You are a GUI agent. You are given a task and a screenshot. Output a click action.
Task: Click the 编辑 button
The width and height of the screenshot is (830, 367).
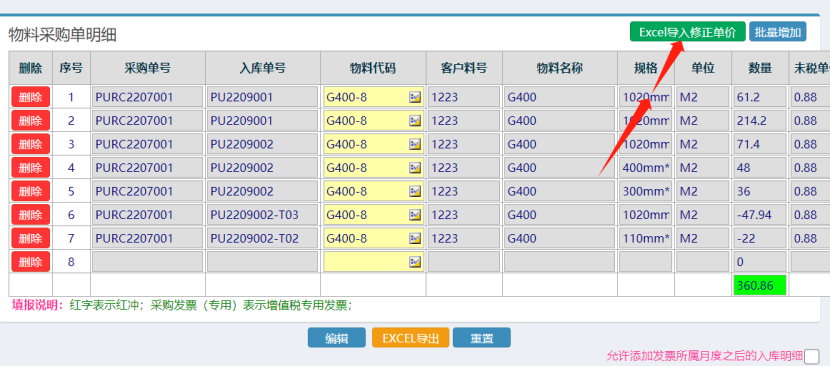337,338
